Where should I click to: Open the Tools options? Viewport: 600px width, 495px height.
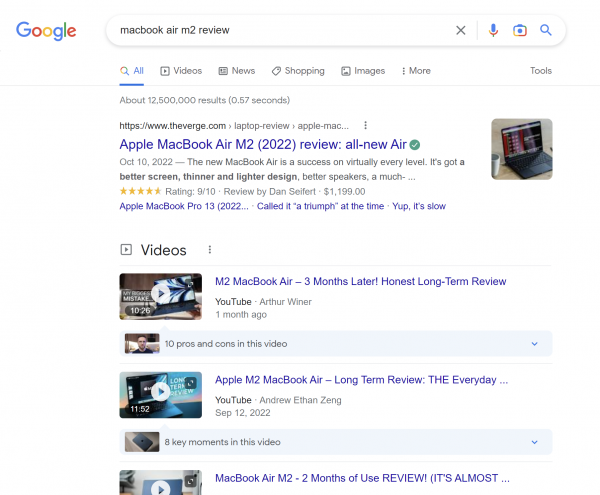tap(541, 71)
